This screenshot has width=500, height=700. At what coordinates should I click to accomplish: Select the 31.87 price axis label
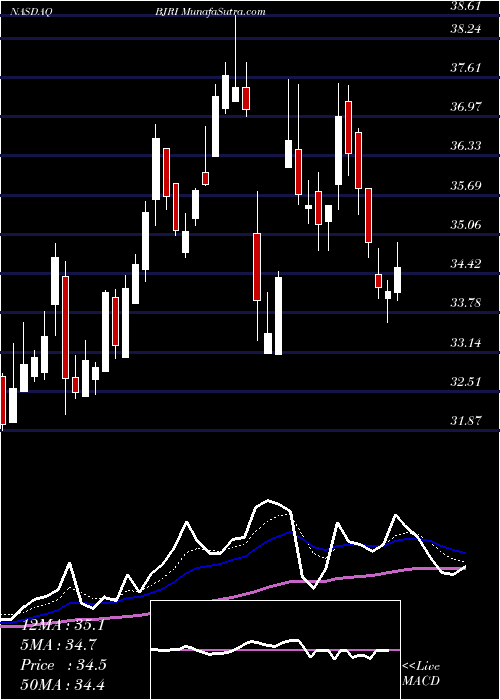tap(466, 421)
